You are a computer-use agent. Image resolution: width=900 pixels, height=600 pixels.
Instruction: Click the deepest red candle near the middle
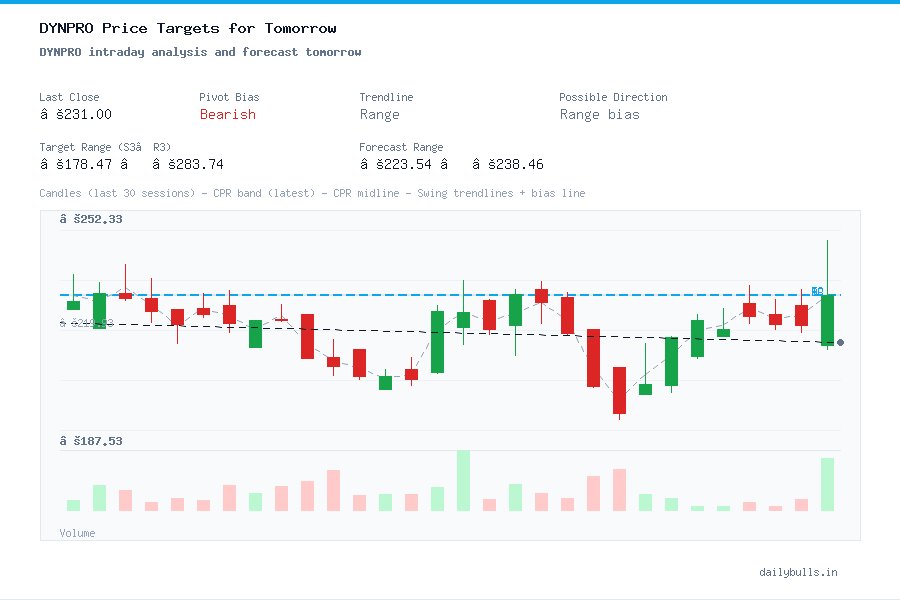[619, 390]
